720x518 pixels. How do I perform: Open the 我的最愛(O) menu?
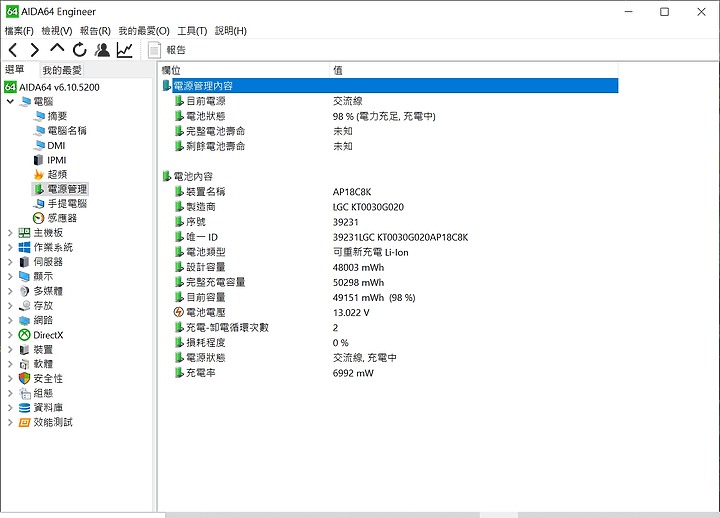coord(144,31)
